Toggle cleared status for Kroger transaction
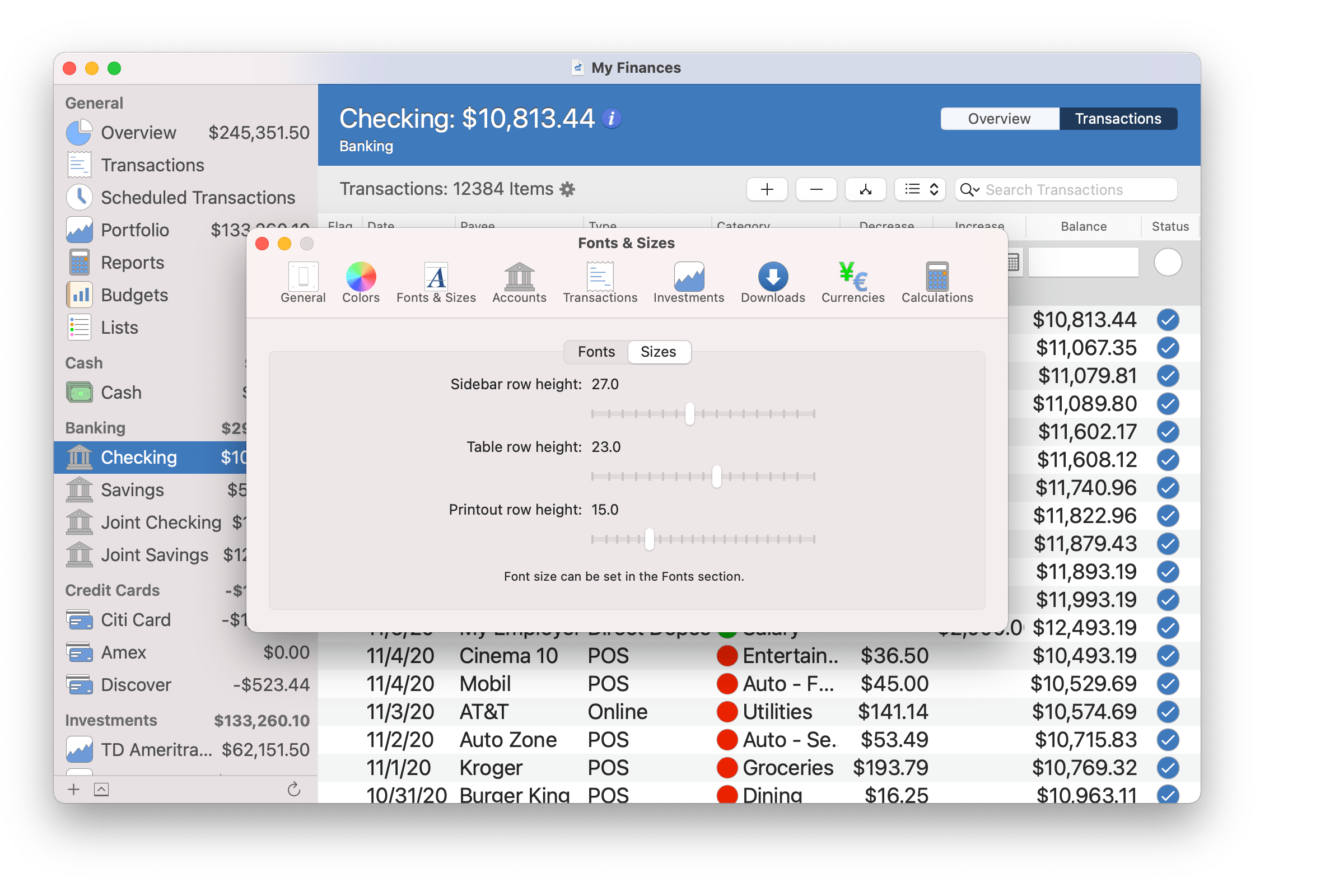1344x896 pixels. pyautogui.click(x=1168, y=767)
